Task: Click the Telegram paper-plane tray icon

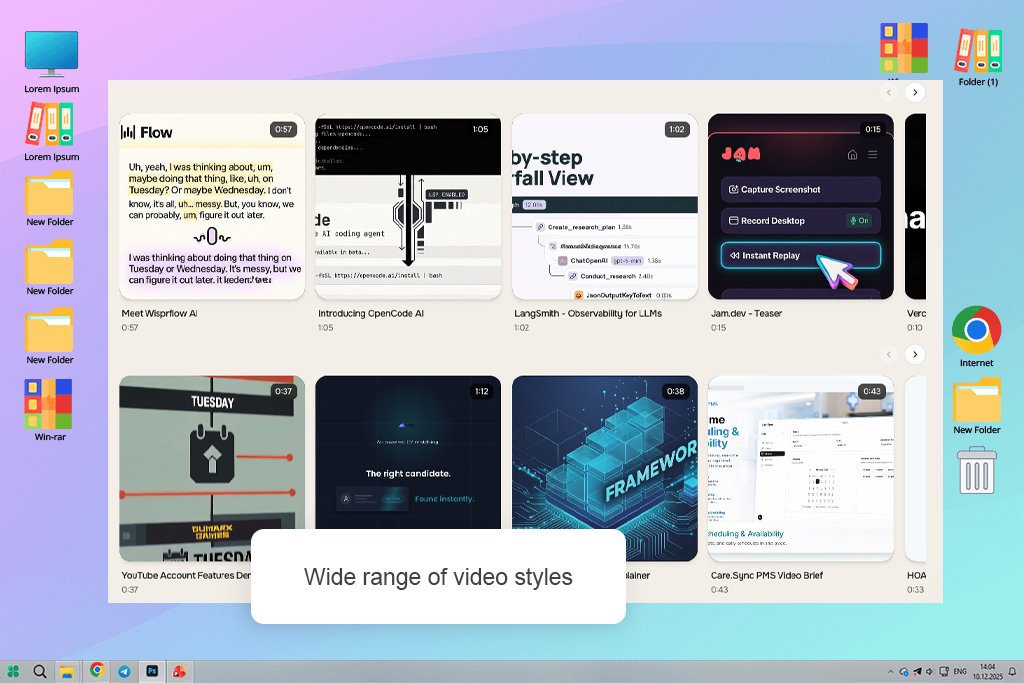Action: pos(918,671)
